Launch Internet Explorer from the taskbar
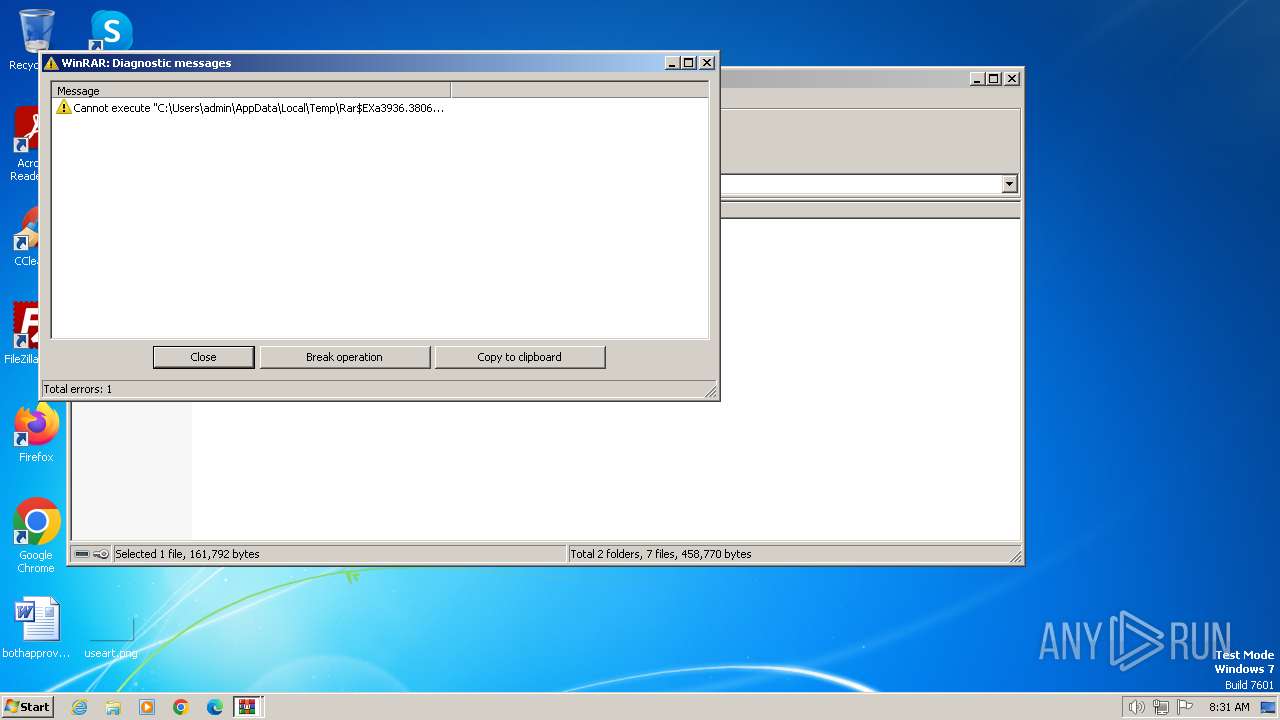The image size is (1280, 720). 79,707
